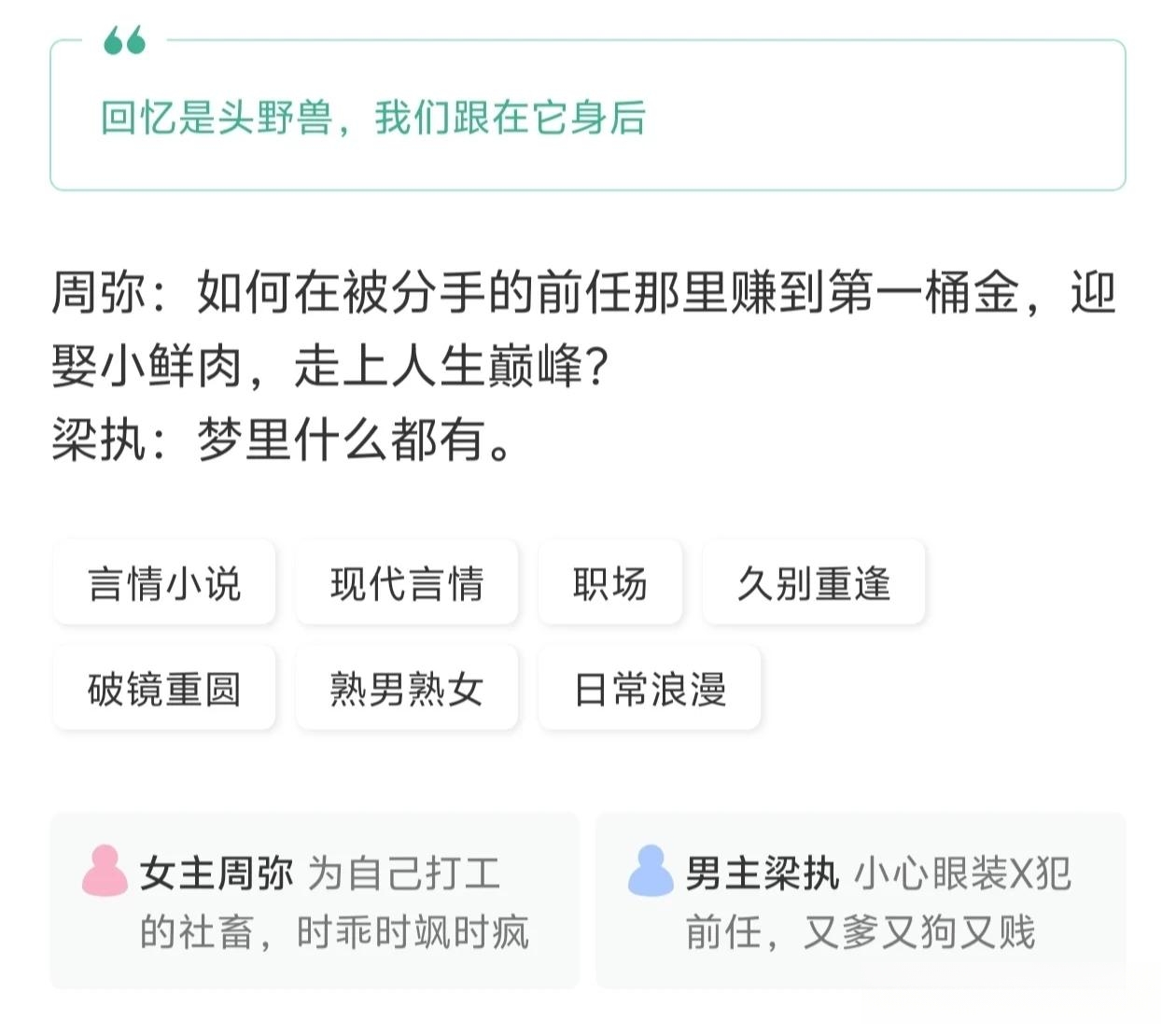The height and width of the screenshot is (1034, 1176).
Task: Tap the 职场 tag
Action: [610, 583]
